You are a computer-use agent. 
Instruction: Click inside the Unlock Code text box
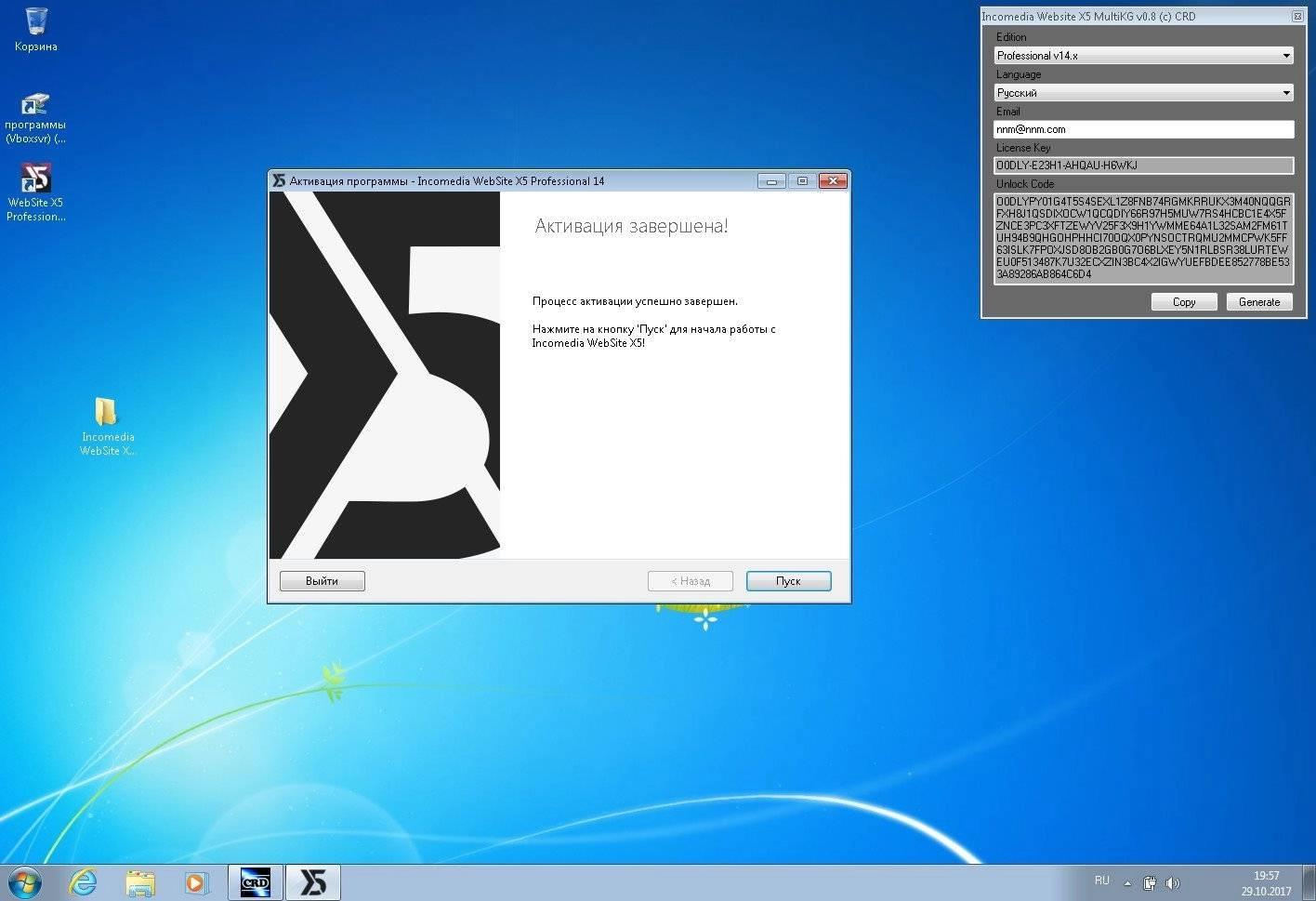1143,238
